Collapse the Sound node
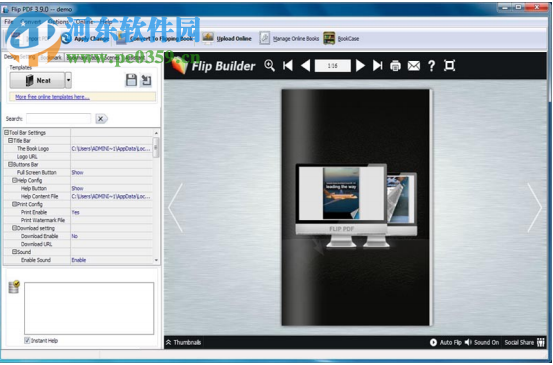 [x=15, y=252]
